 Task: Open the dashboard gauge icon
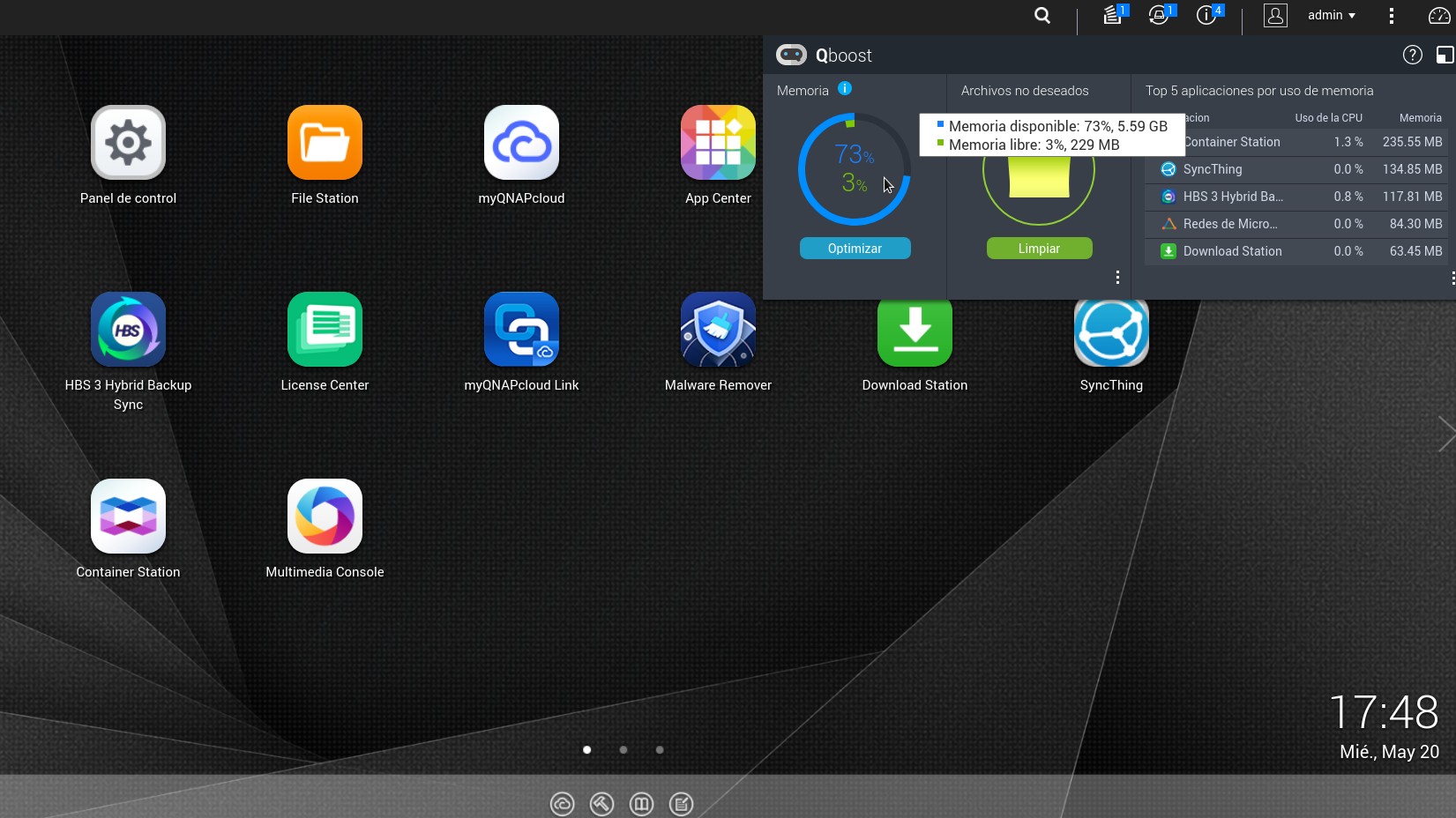click(x=1438, y=16)
